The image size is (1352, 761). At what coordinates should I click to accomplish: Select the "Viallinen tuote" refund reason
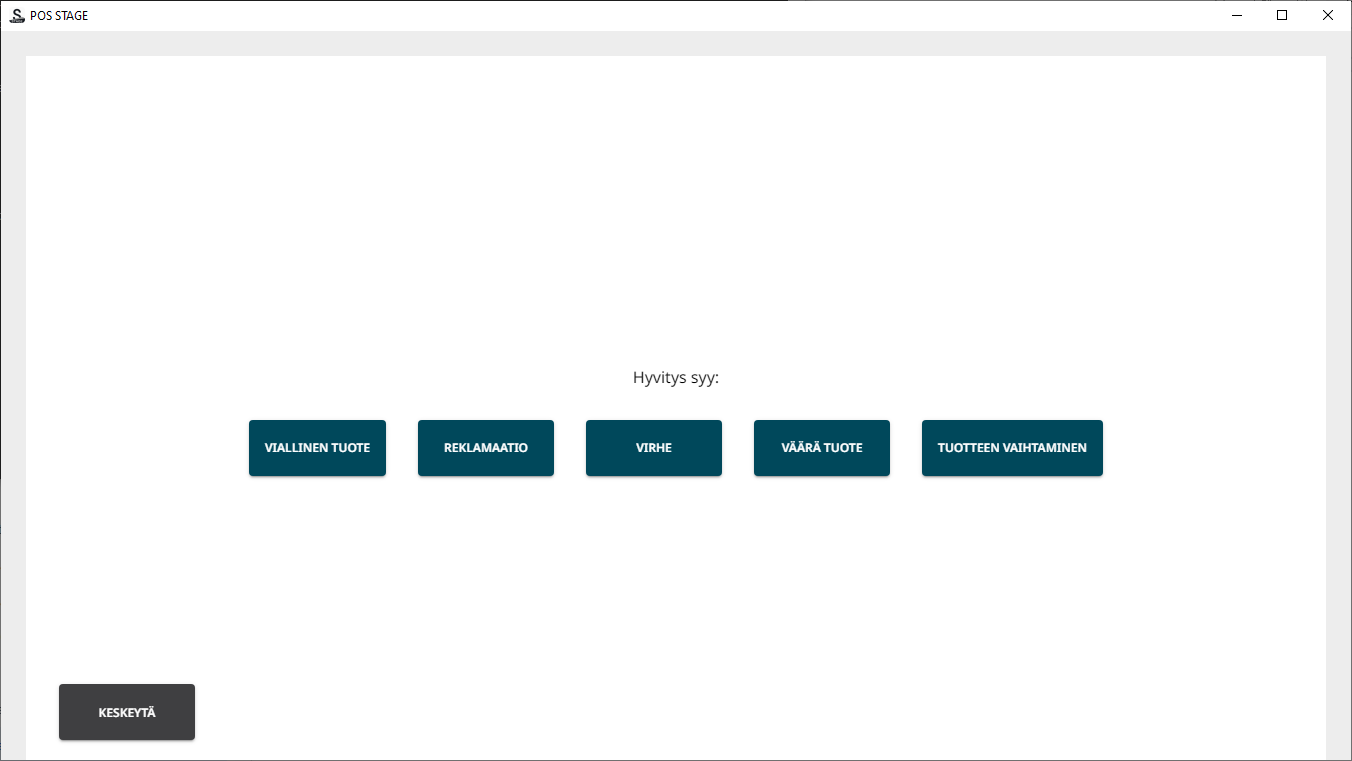click(317, 448)
